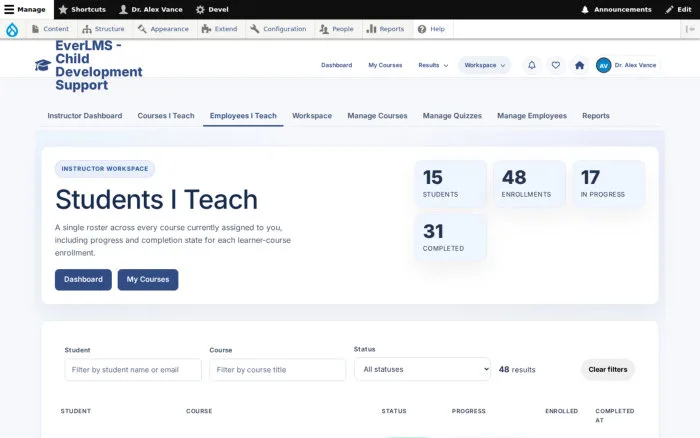Click the Enrolled column header
700x438 pixels.
pos(562,411)
